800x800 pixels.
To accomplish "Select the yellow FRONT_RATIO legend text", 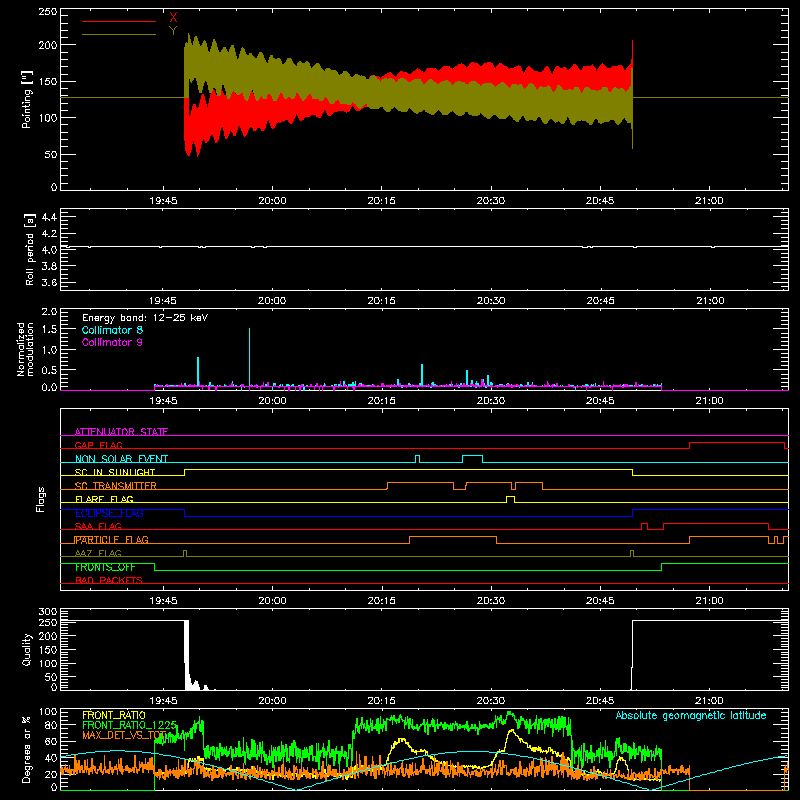I will point(114,715).
